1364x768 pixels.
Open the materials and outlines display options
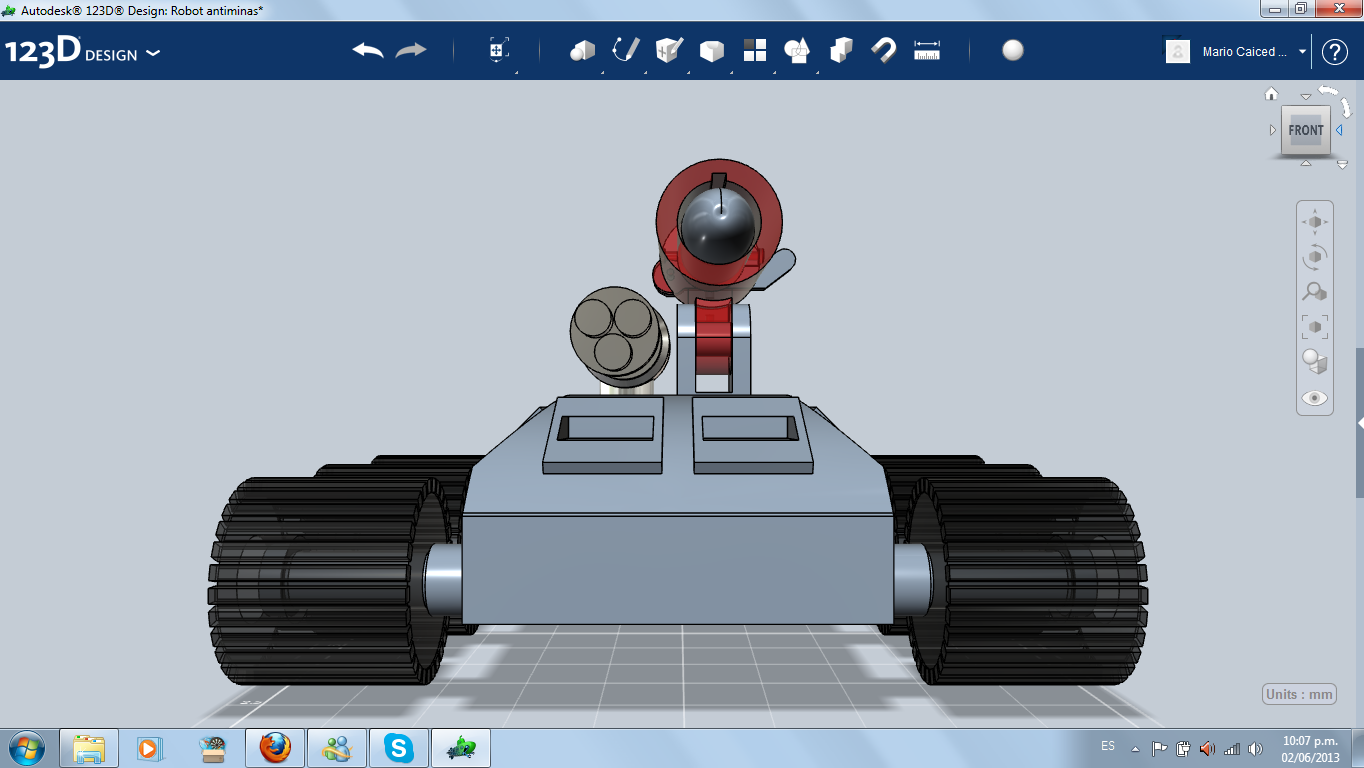click(x=1315, y=361)
